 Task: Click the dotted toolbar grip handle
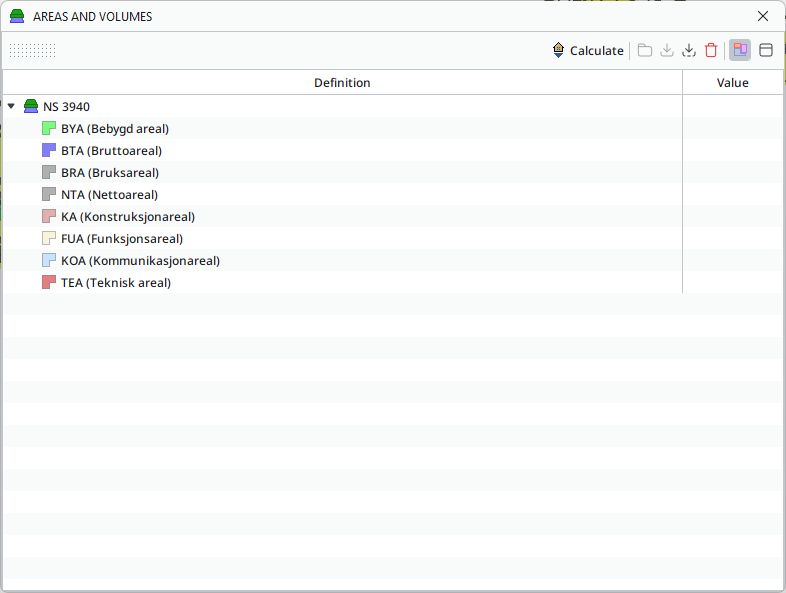(x=33, y=50)
